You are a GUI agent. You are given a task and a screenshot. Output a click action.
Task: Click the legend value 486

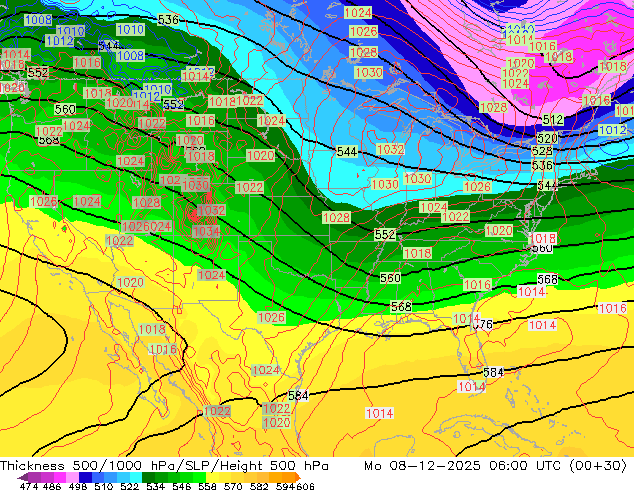tap(52, 486)
